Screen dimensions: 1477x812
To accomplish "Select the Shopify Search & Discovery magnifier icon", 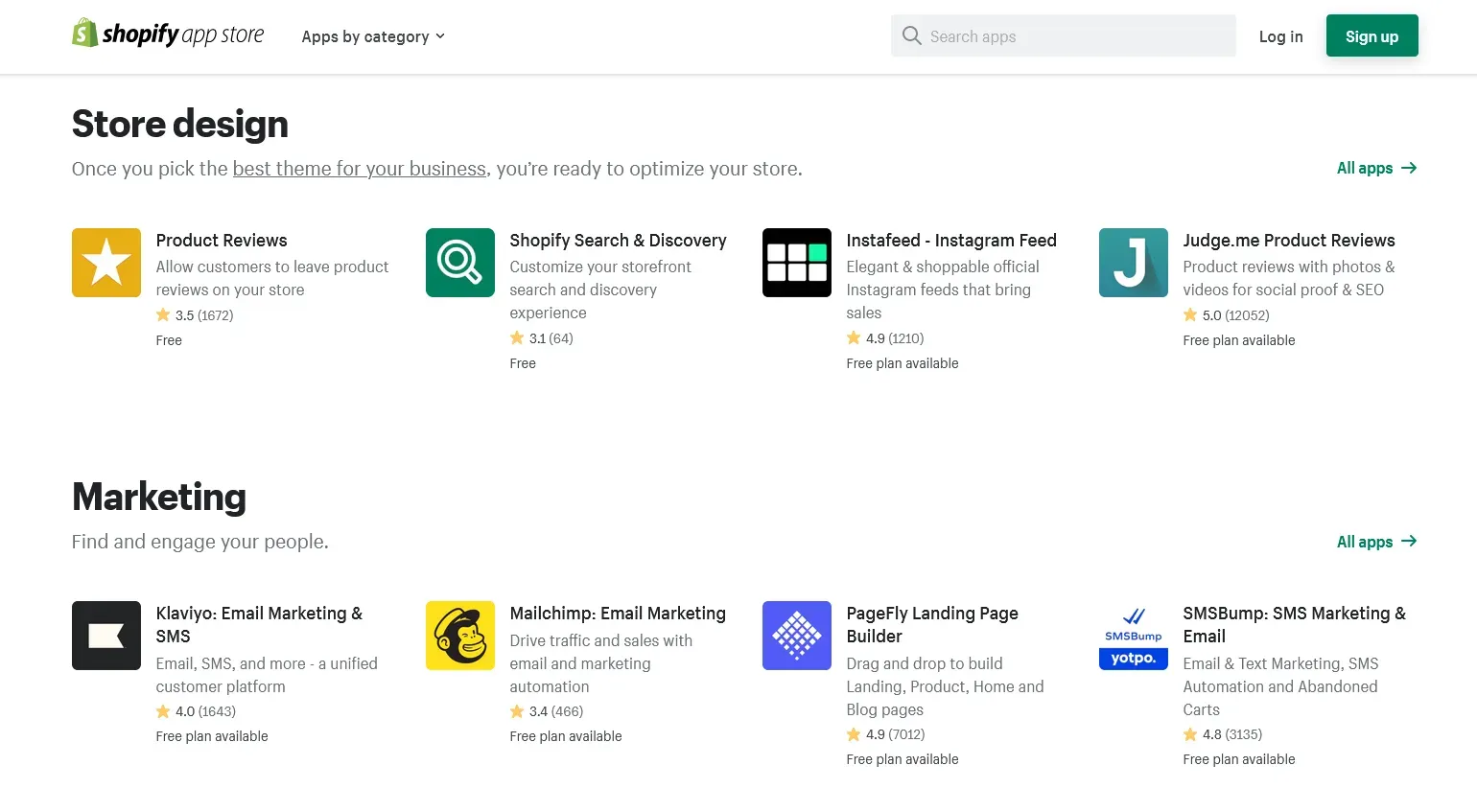I will tap(460, 262).
